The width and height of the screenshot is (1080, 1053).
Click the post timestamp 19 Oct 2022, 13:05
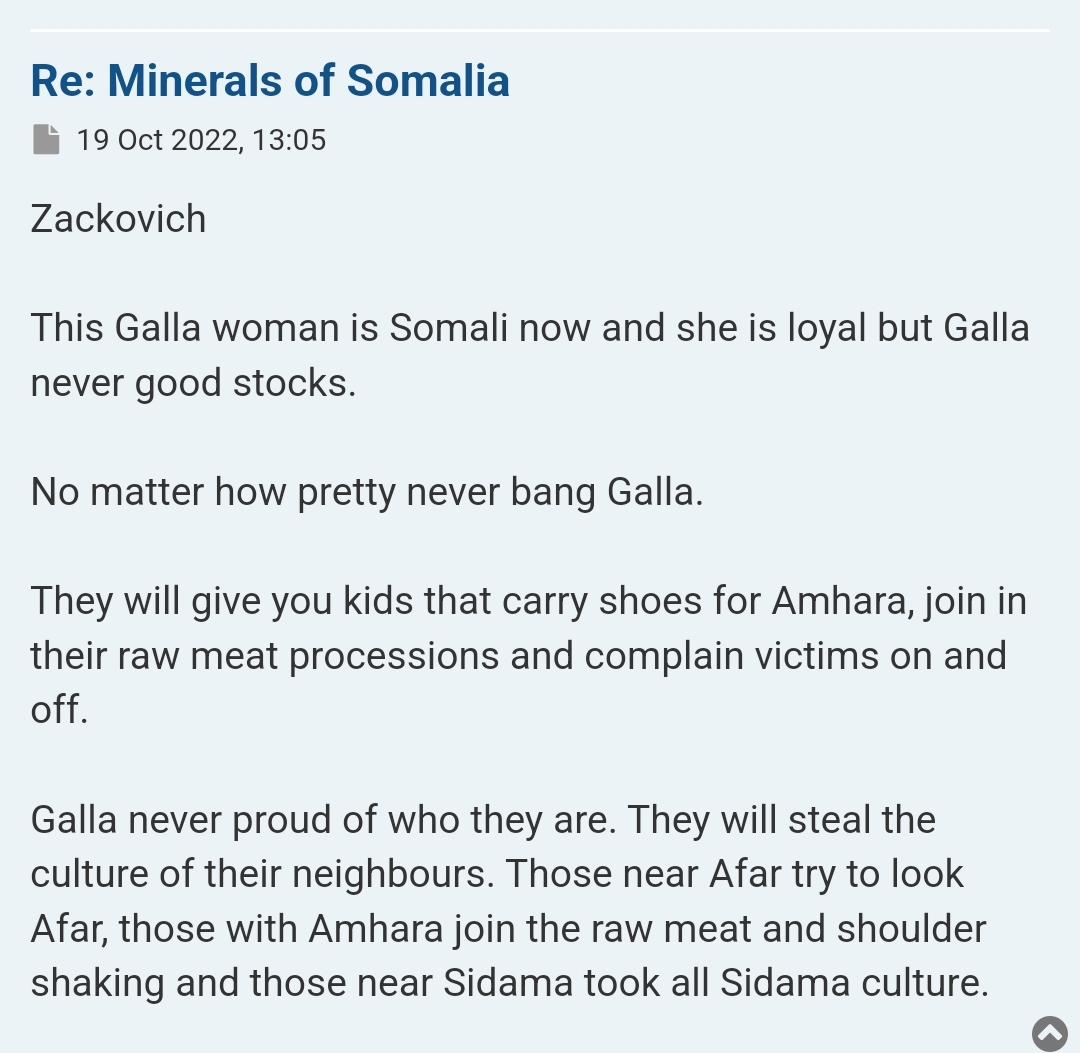201,139
